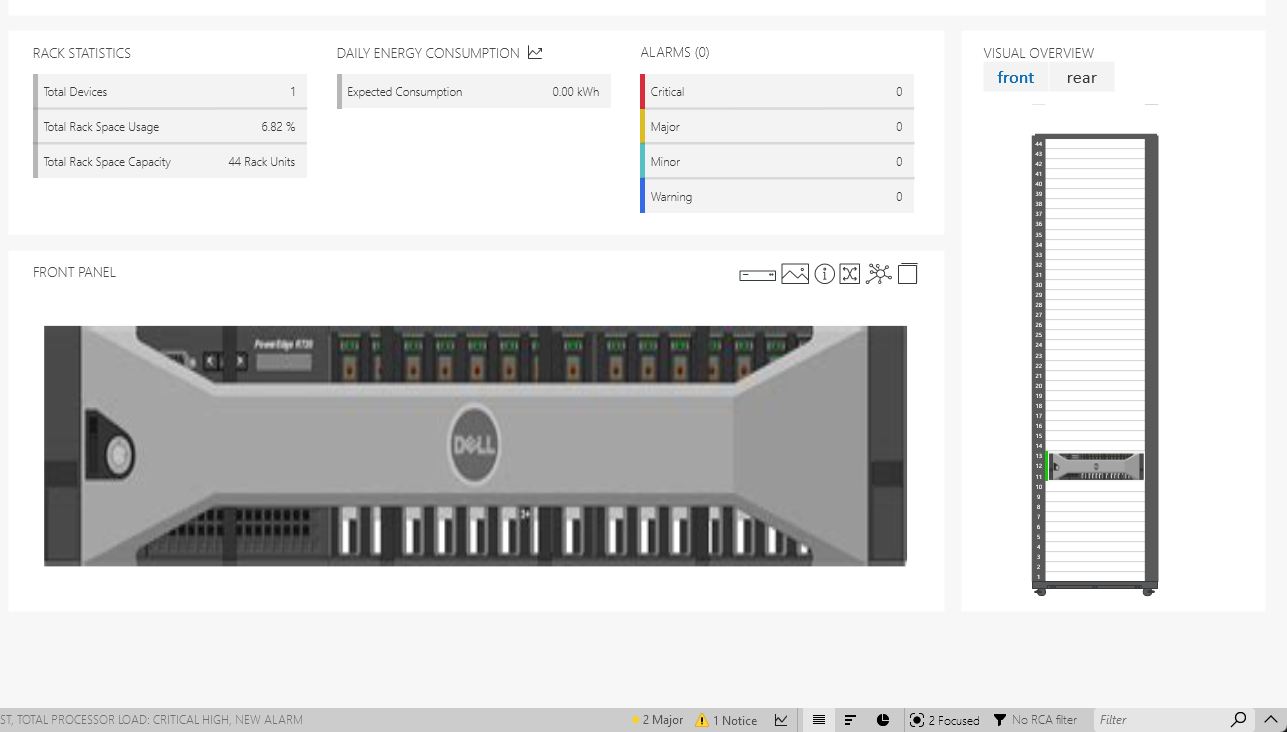This screenshot has height=732, width=1287.
Task: Click the rack device view icon
Action: (757, 275)
